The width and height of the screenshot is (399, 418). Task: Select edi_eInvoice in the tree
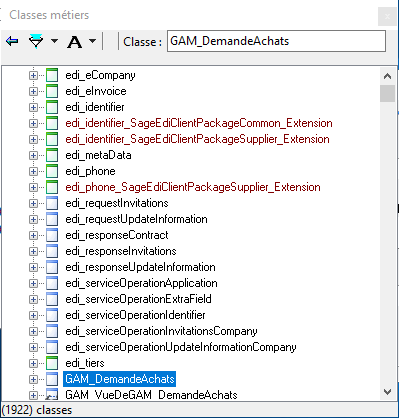tap(96, 91)
